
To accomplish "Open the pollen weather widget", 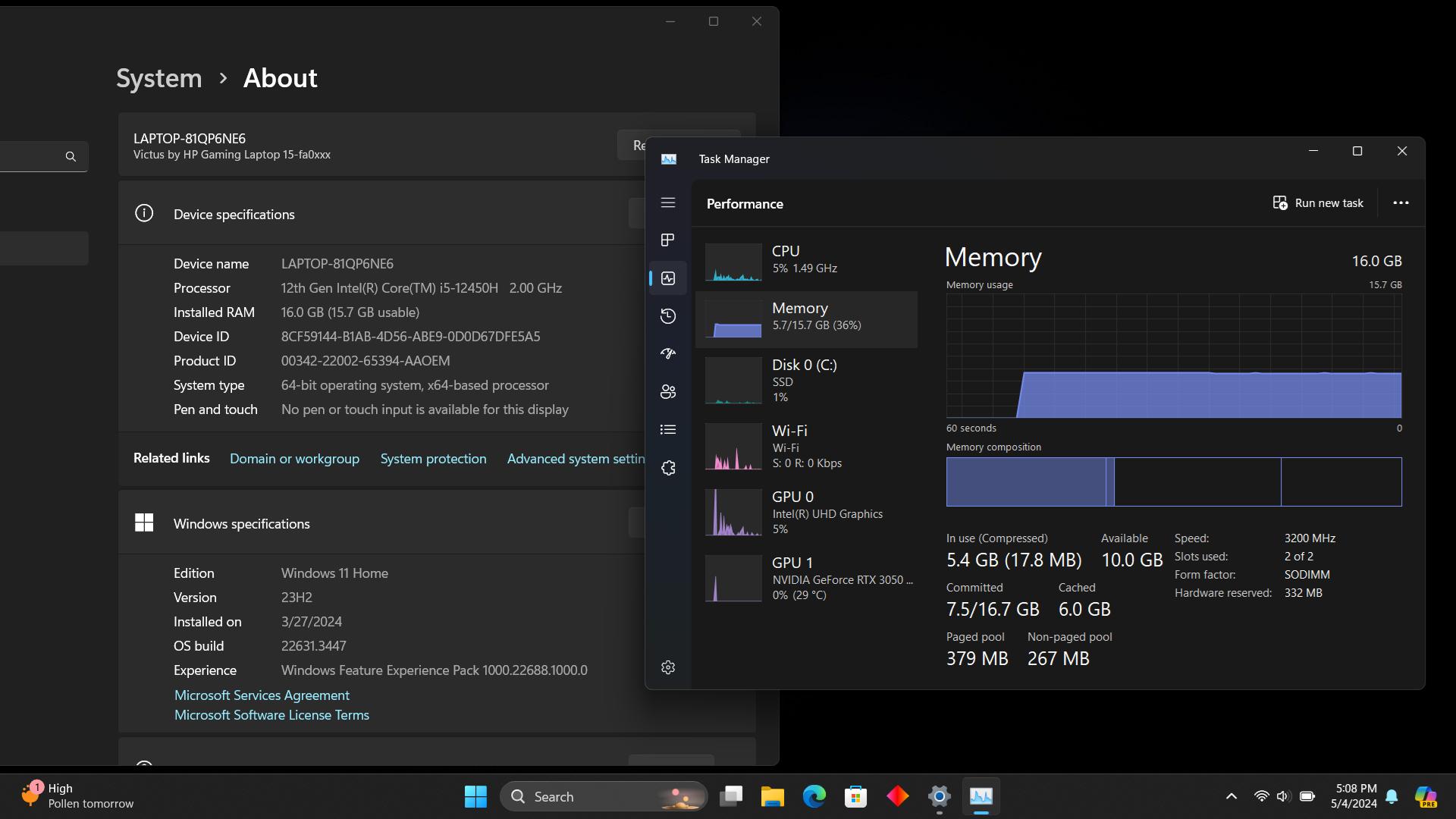I will coord(77,796).
